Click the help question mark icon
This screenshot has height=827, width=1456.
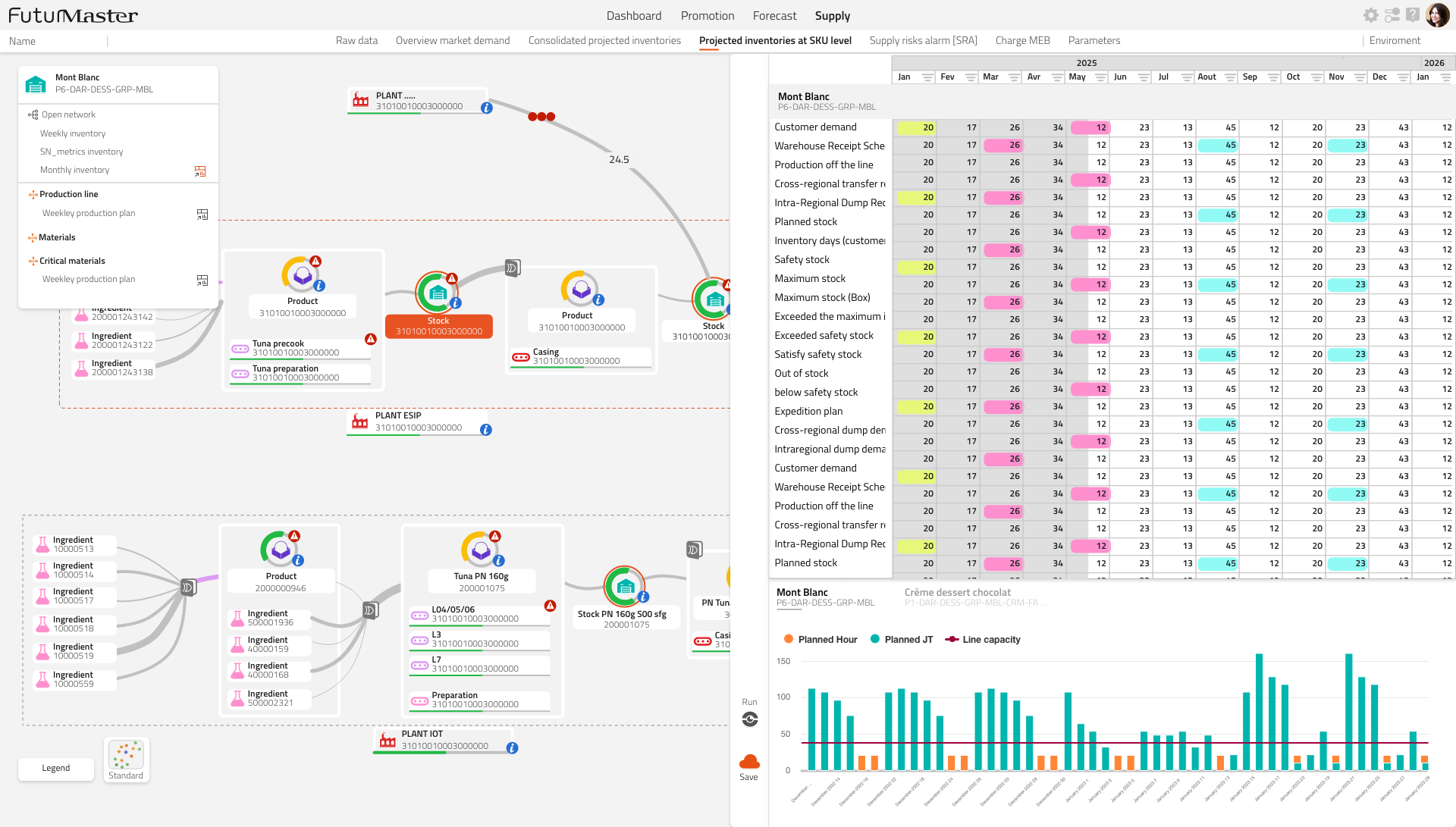tap(1412, 15)
